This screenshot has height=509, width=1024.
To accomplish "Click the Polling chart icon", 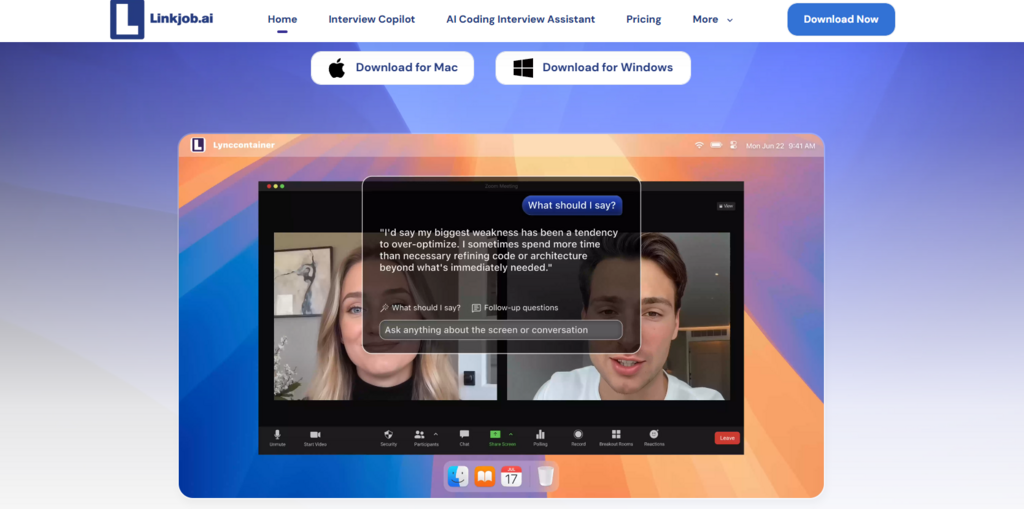I will (x=541, y=435).
